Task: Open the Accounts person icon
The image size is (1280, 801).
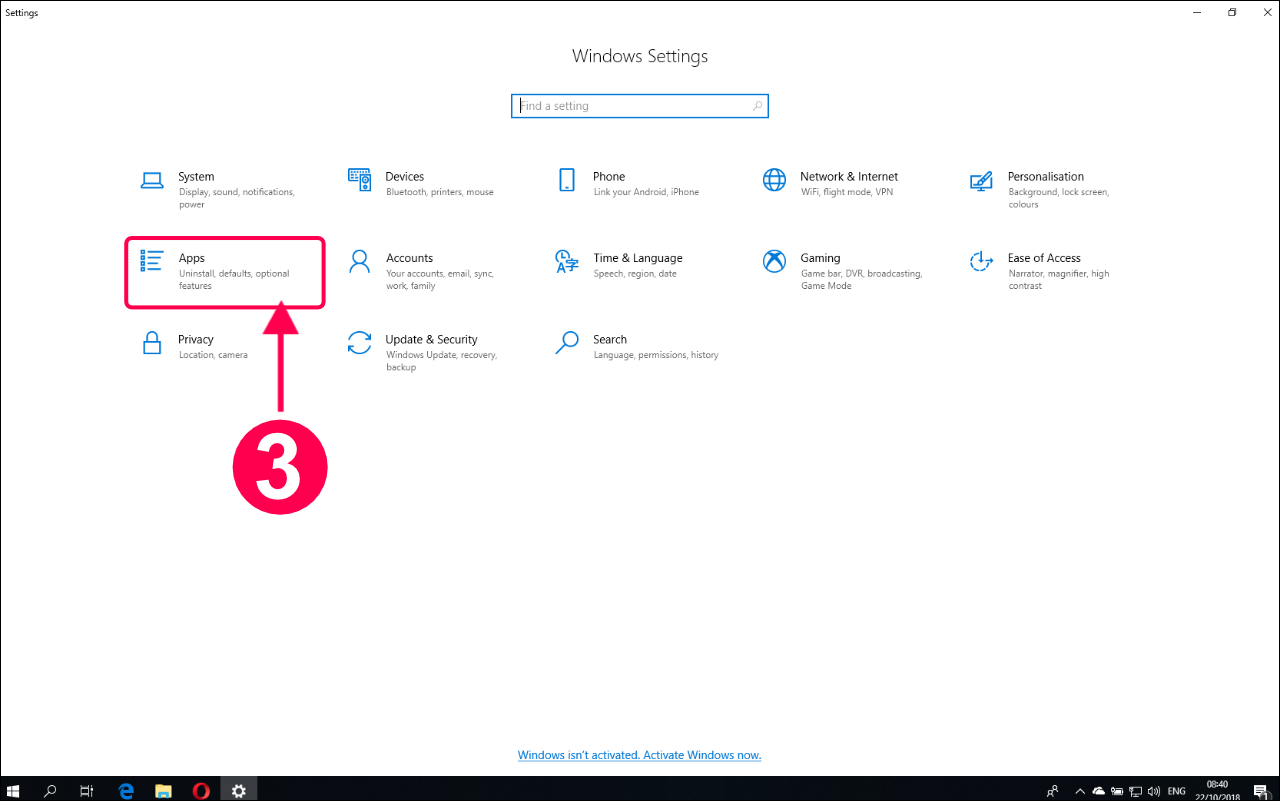Action: click(360, 262)
